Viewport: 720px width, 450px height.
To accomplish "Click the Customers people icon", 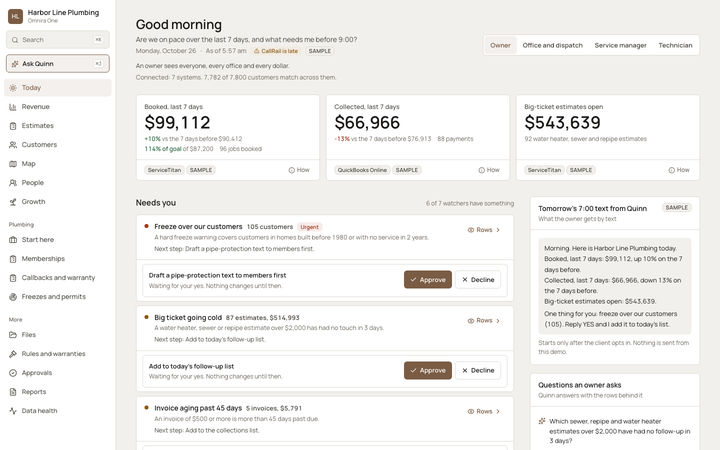I will (x=13, y=145).
